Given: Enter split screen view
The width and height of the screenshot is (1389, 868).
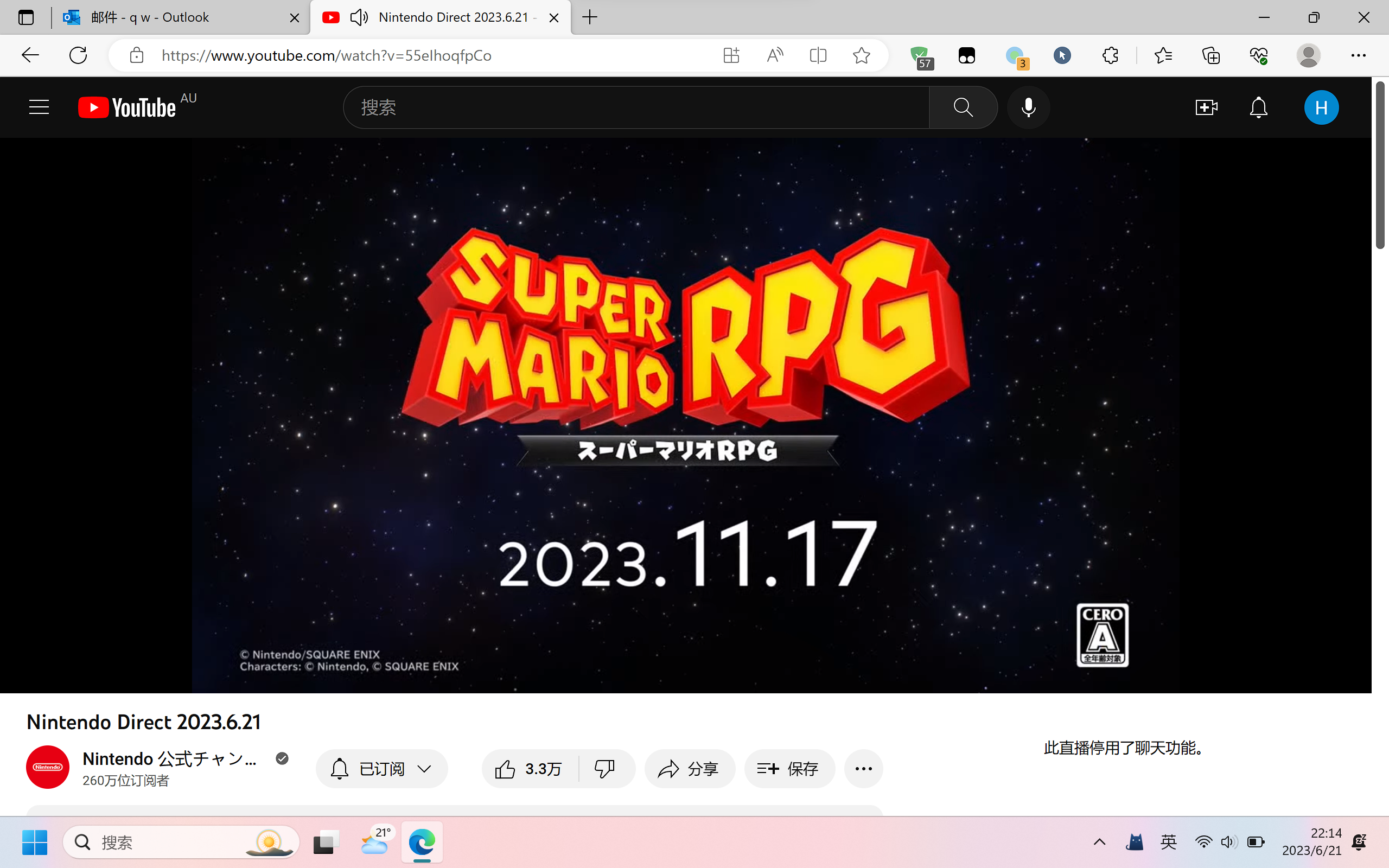Looking at the screenshot, I should (818, 55).
